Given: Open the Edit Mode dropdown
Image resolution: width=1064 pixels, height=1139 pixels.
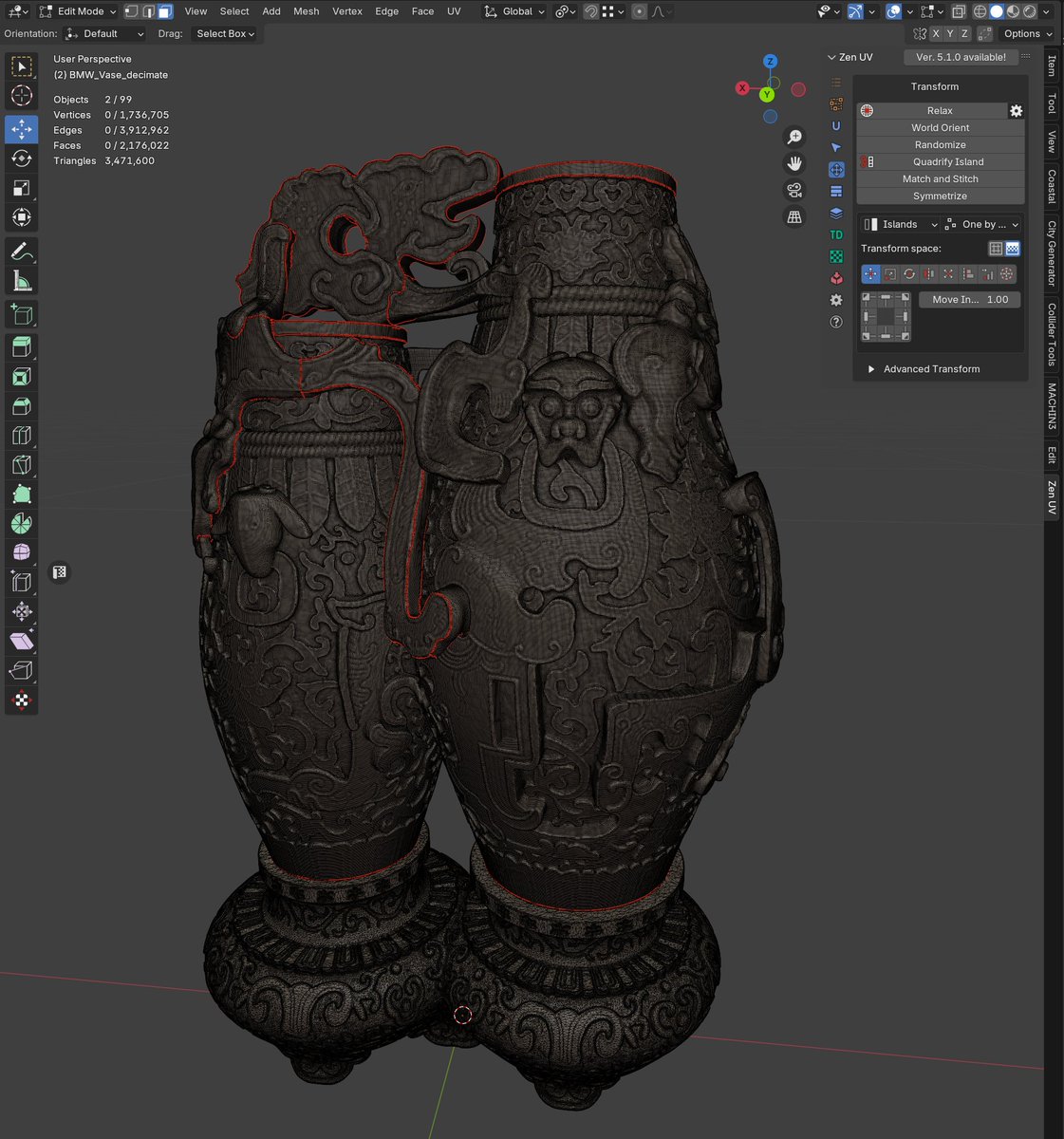Looking at the screenshot, I should [78, 11].
